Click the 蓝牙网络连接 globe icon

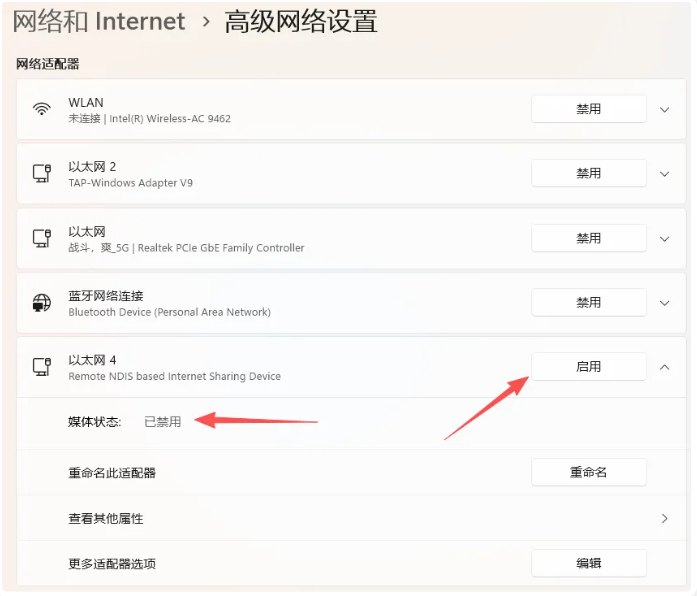(x=42, y=303)
